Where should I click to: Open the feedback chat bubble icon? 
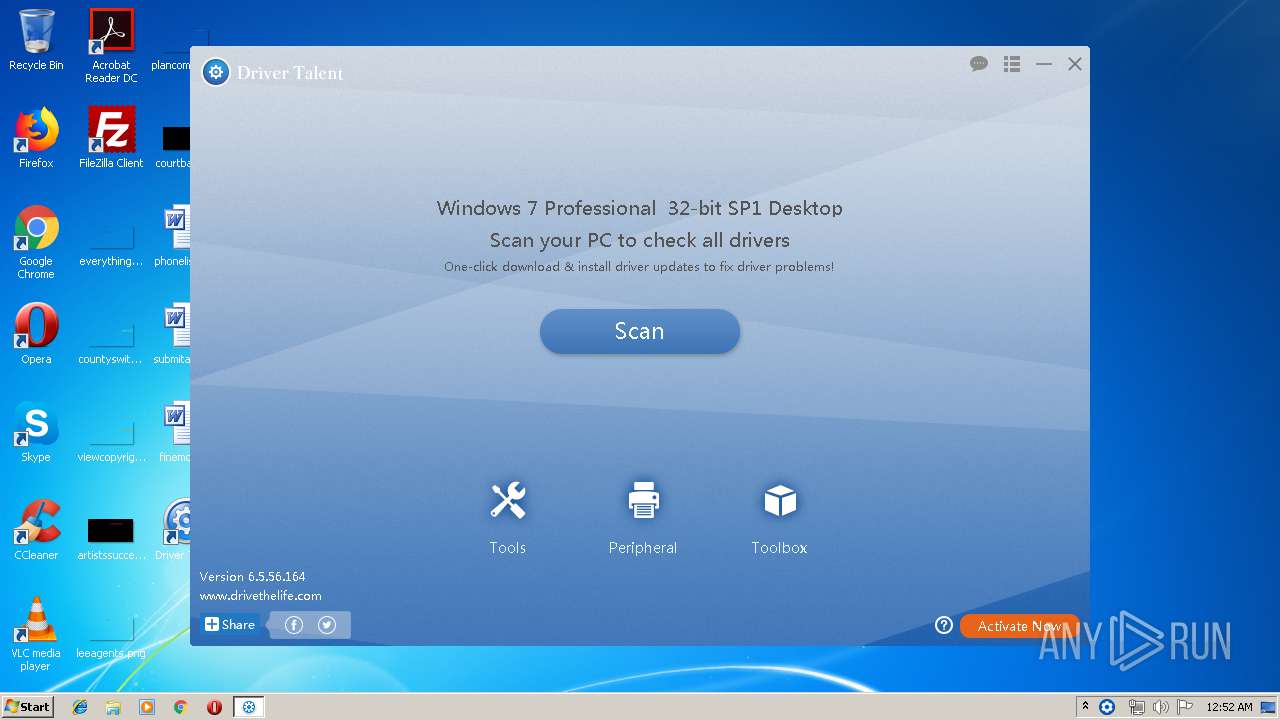[x=979, y=64]
